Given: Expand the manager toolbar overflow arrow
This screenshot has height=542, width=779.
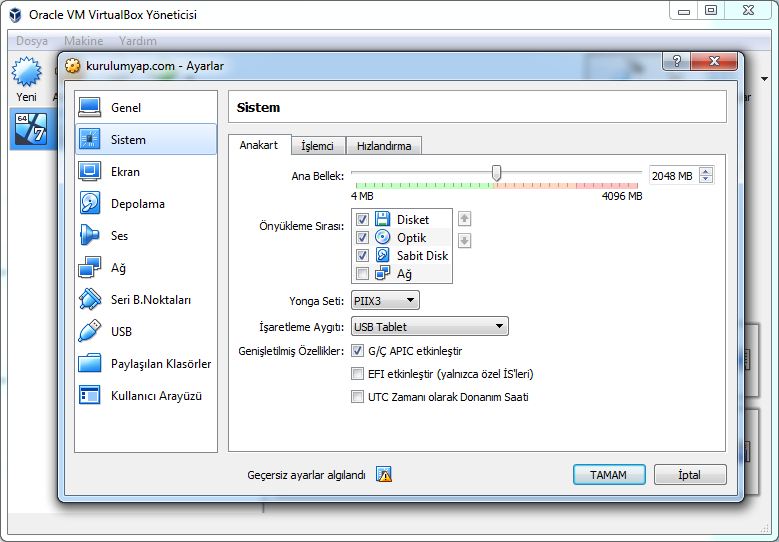Looking at the screenshot, I should [x=765, y=78].
